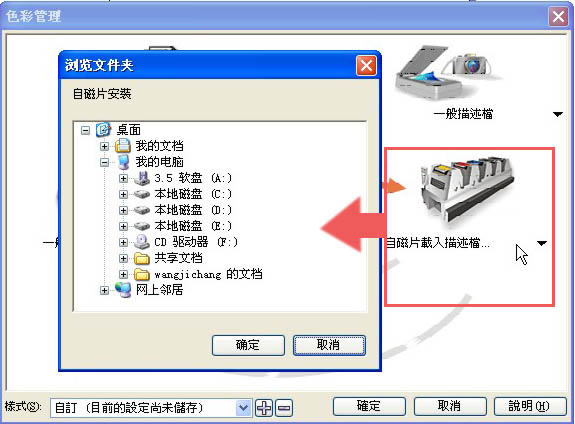This screenshot has height=424, width=575.
Task: Open the 樣式 combo box dropdown
Action: [x=243, y=407]
